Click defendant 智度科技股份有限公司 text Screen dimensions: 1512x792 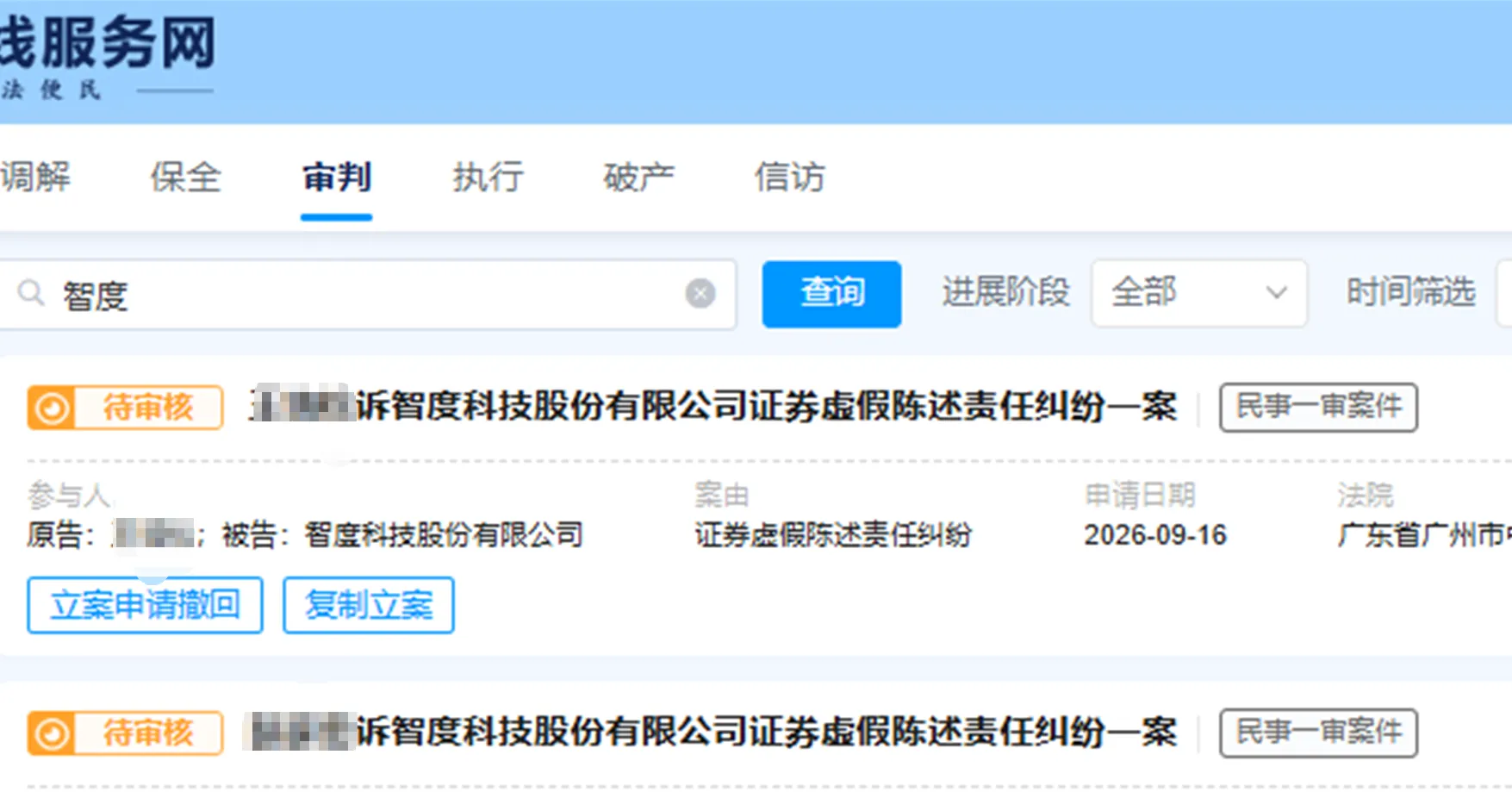coord(444,534)
